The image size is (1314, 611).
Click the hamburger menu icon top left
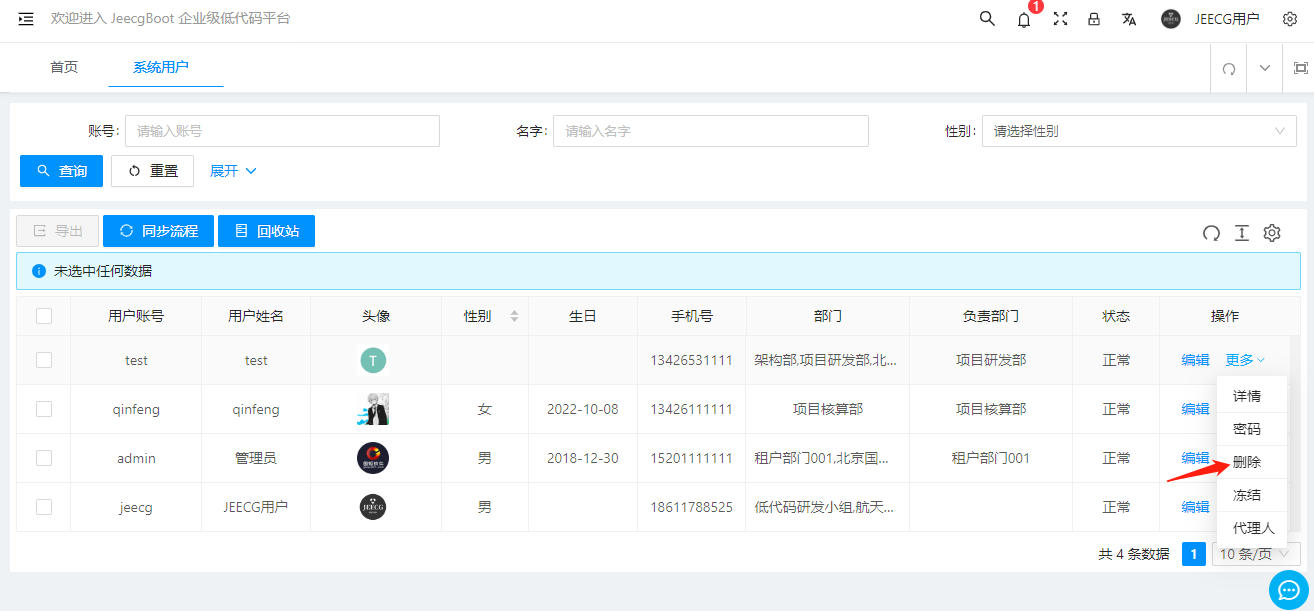pos(25,17)
